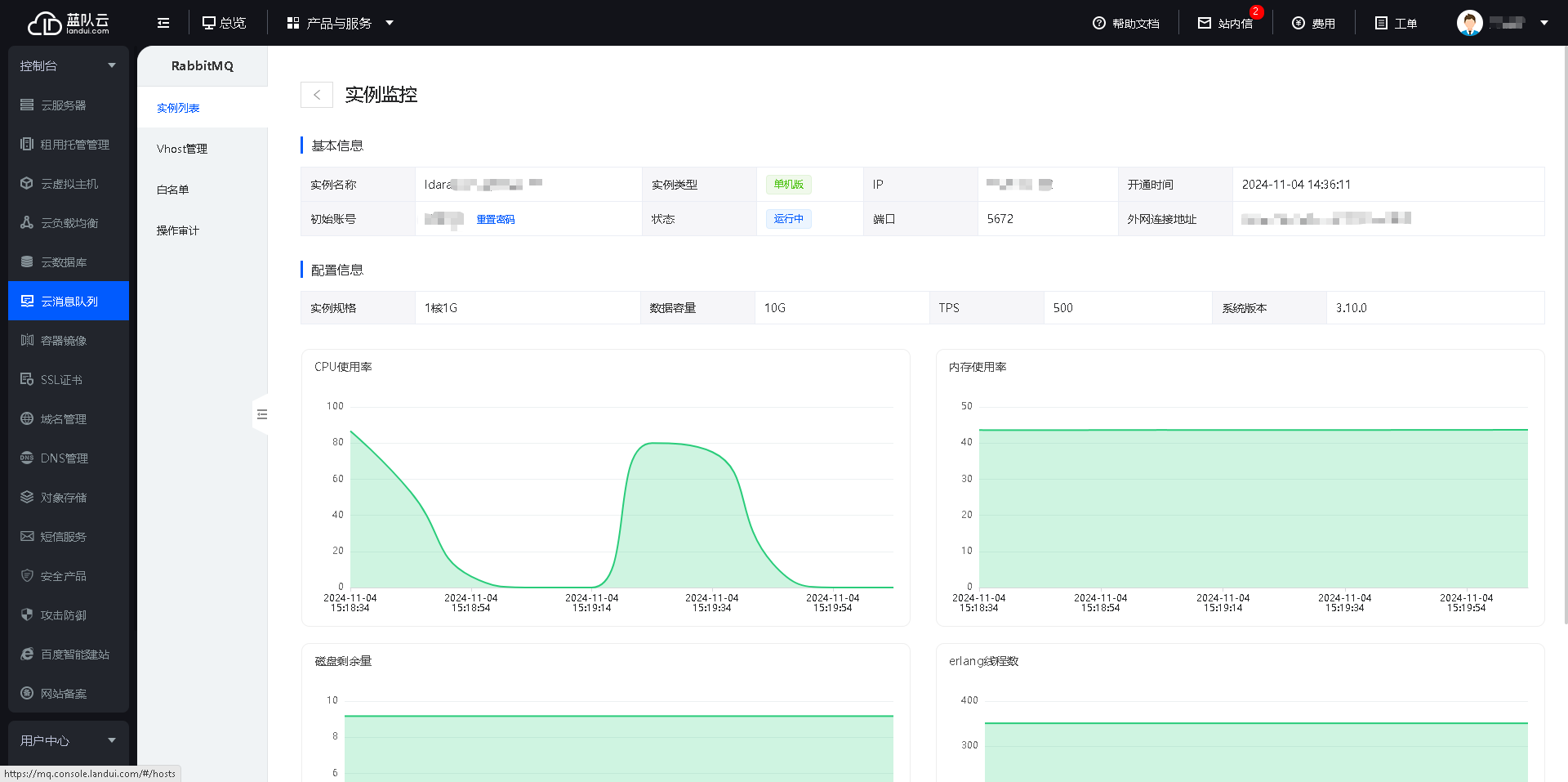Image resolution: width=1568 pixels, height=782 pixels.
Task: Click the 帮助文档 help icon
Action: pyautogui.click(x=1099, y=23)
